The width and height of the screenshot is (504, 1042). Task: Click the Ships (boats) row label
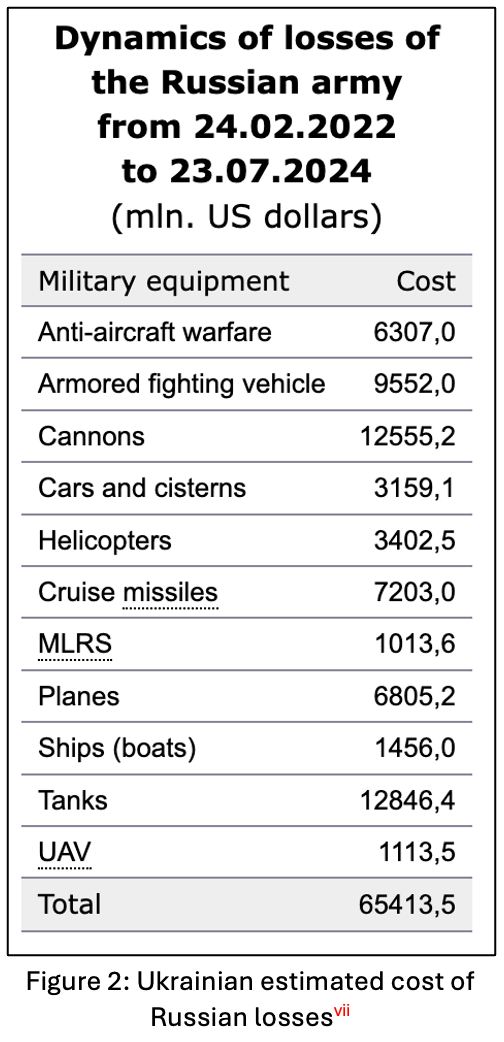point(117,748)
